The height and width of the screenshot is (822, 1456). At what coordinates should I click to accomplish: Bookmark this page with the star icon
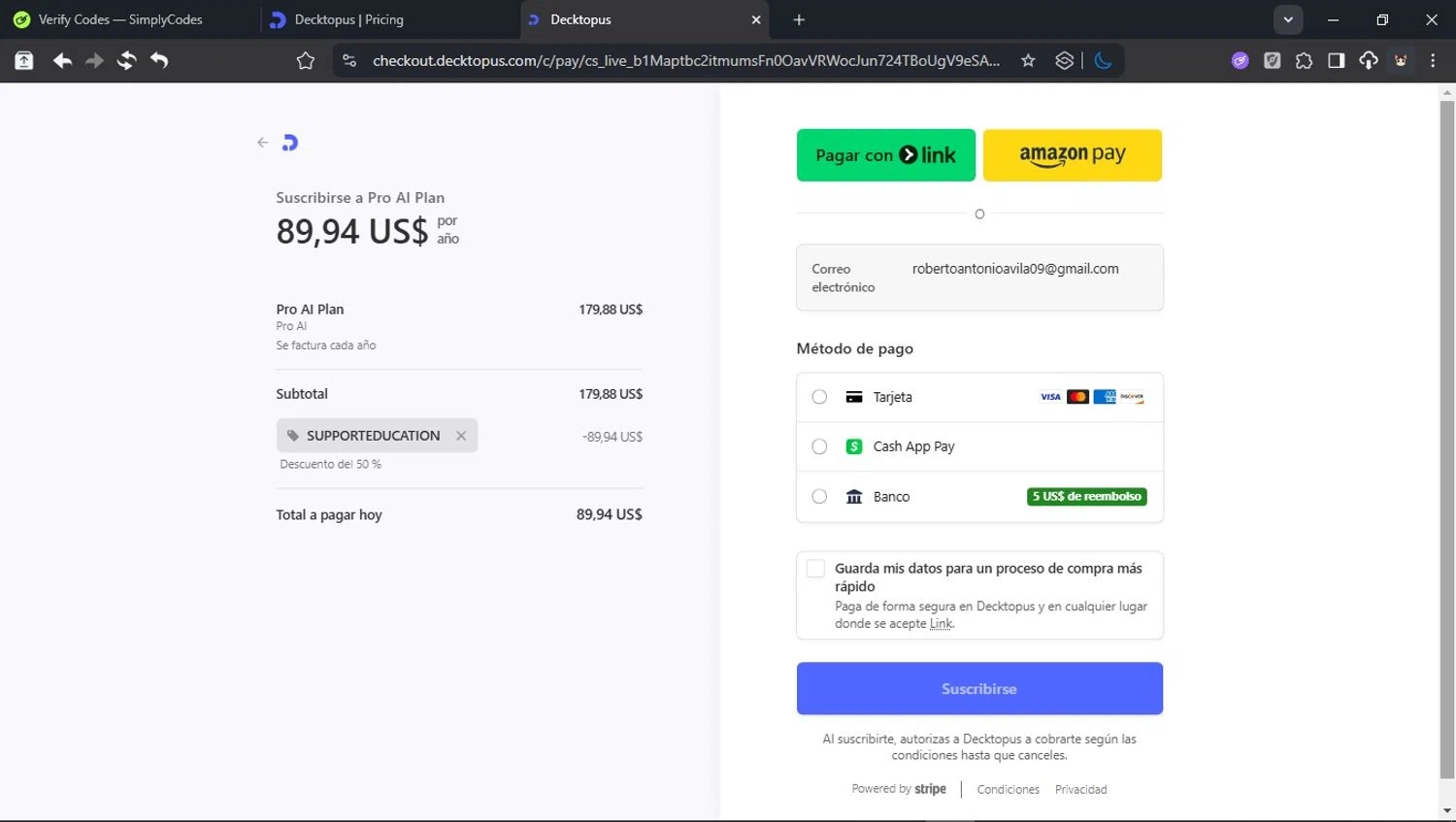coord(1028,61)
